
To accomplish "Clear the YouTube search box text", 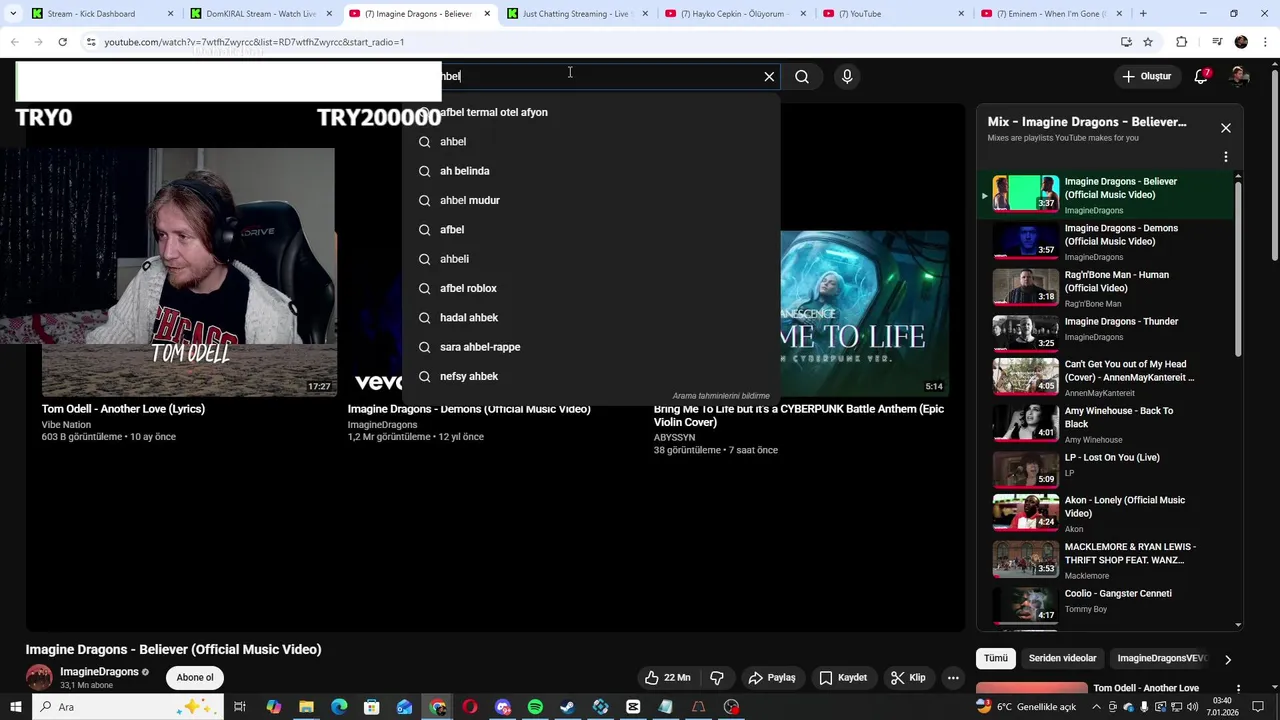I will 769,76.
